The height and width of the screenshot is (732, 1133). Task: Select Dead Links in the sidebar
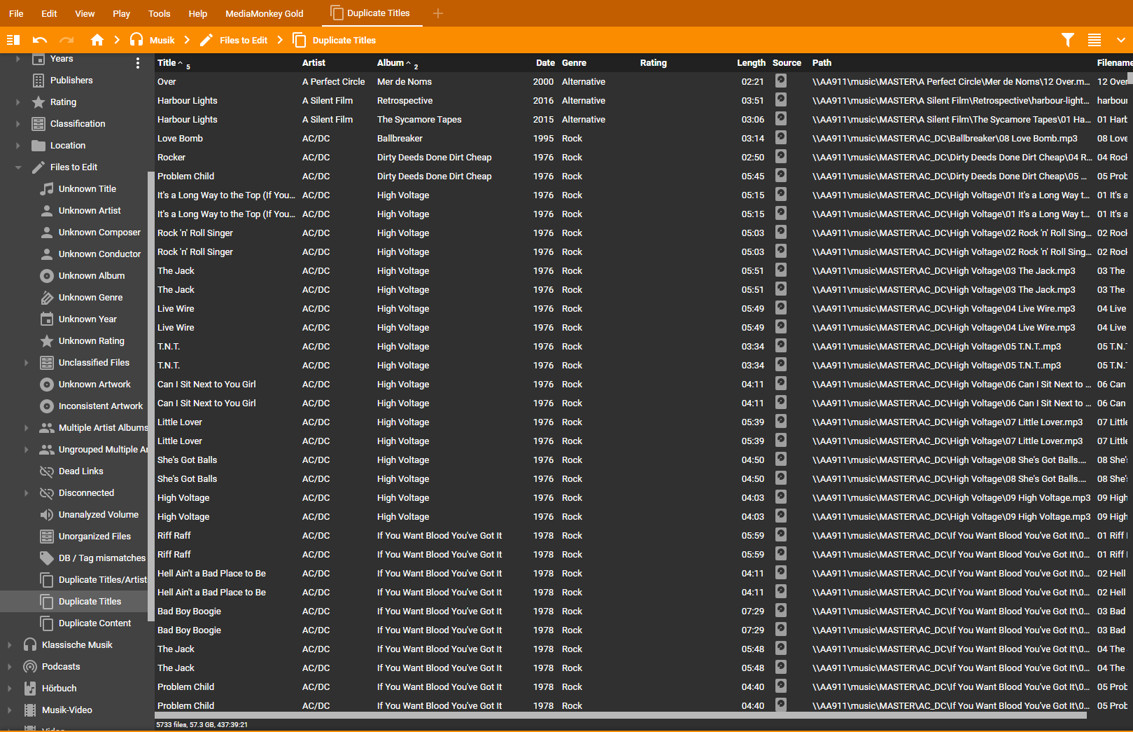pyautogui.click(x=80, y=471)
